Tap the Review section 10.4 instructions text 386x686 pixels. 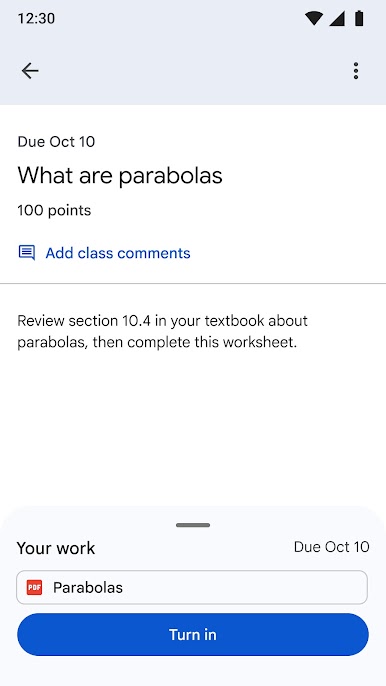162,332
